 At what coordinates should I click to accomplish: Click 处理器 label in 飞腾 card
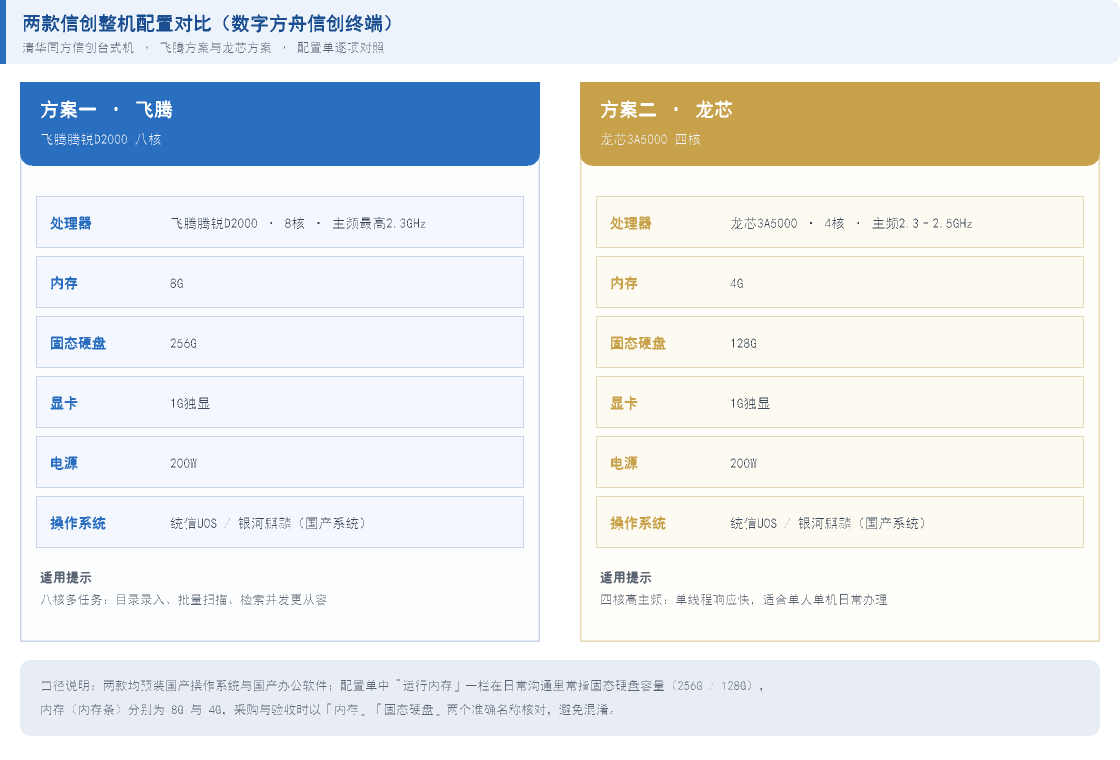click(x=71, y=223)
